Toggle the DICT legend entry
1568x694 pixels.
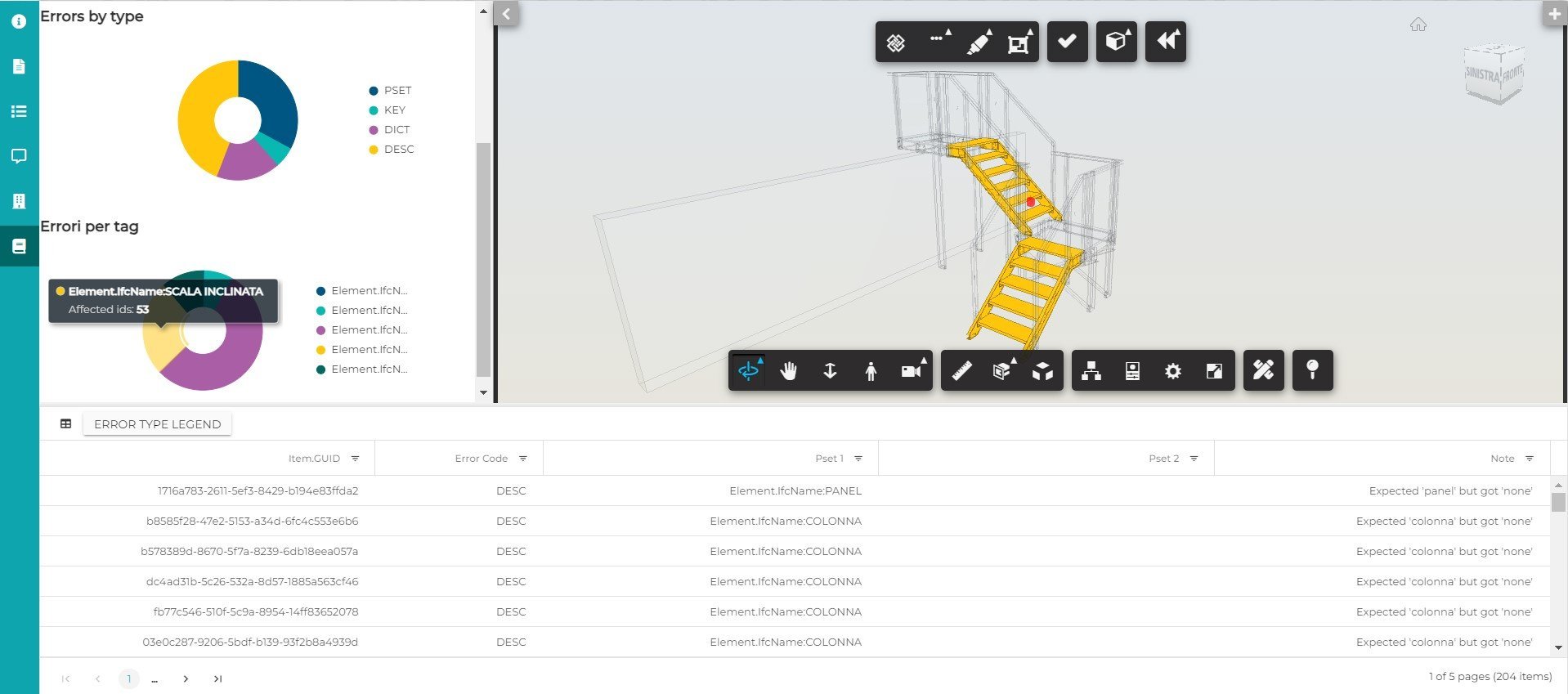[x=390, y=130]
